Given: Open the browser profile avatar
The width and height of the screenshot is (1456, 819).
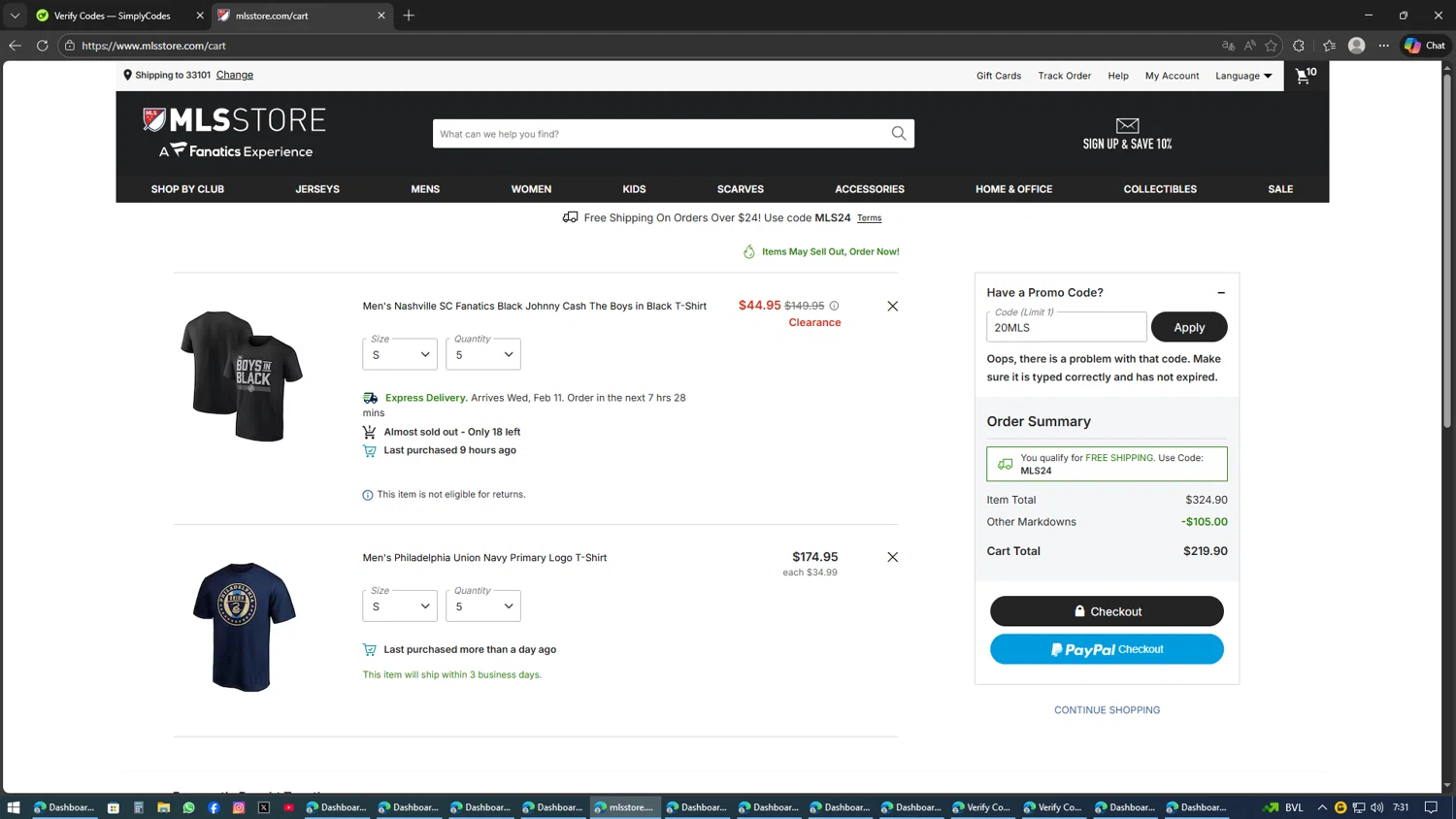Looking at the screenshot, I should point(1357,46).
